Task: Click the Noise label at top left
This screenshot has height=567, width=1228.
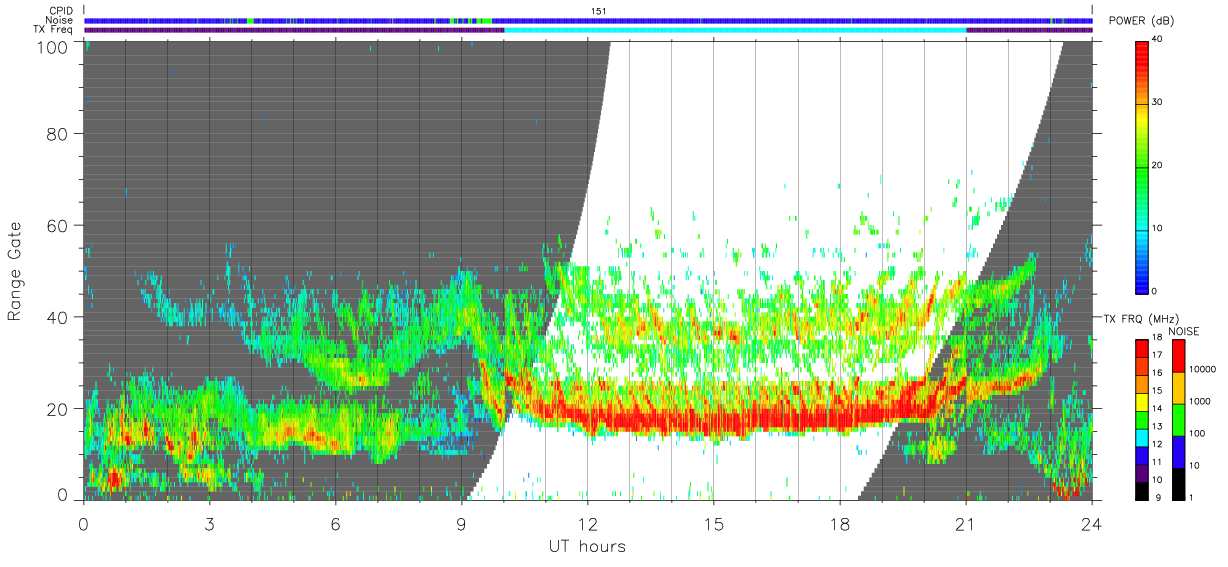Action: click(59, 20)
